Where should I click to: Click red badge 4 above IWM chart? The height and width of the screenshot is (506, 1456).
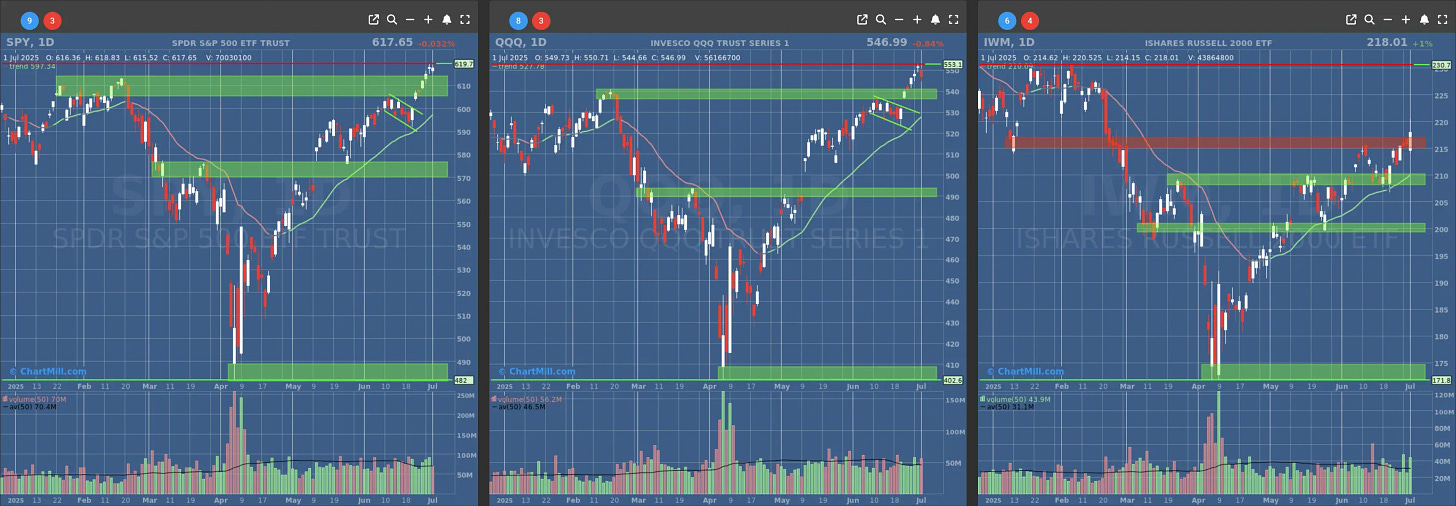[x=1030, y=20]
